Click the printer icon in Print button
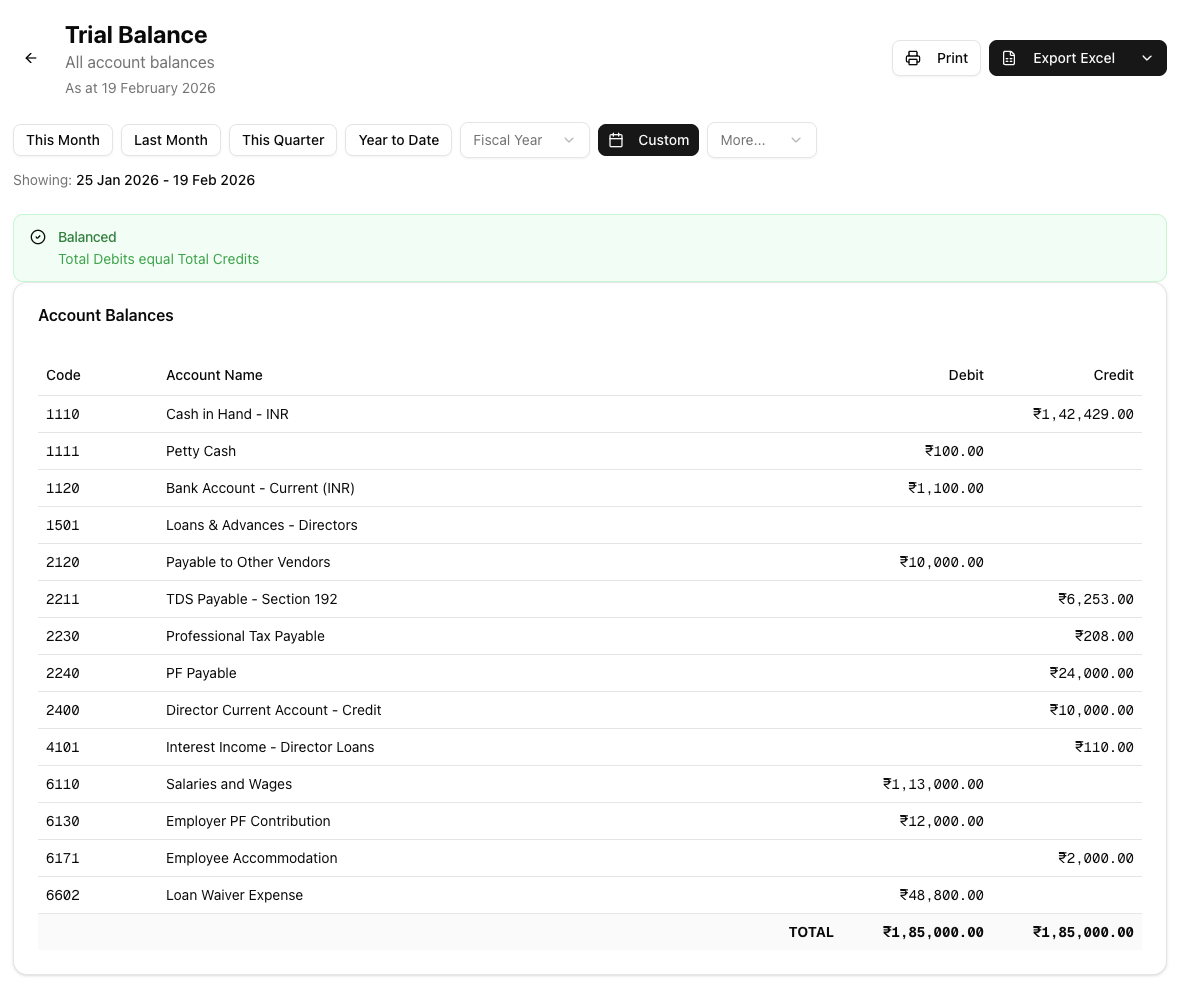Image resolution: width=1183 pixels, height=994 pixels. 913,58
